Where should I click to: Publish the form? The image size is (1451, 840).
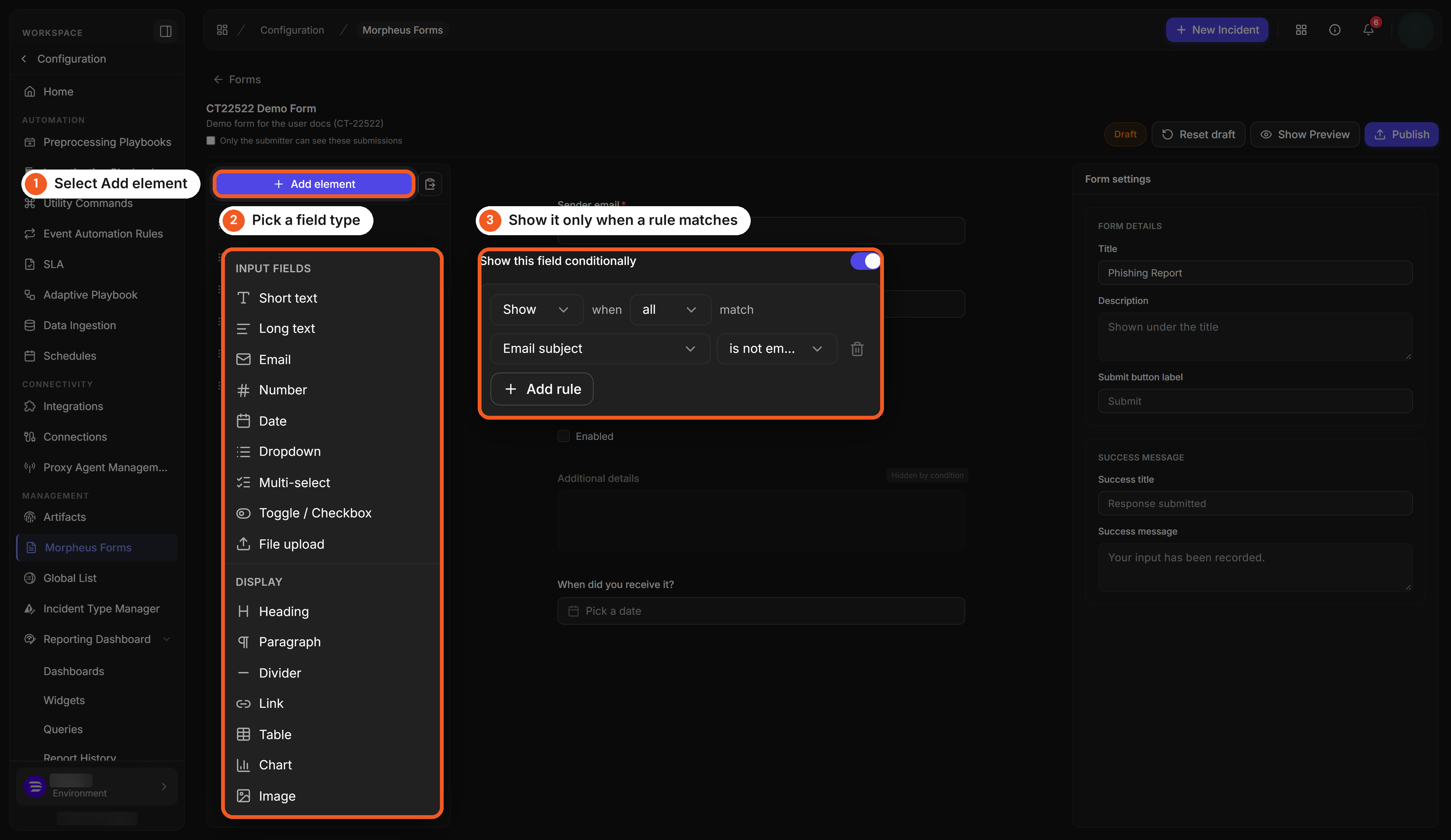click(1401, 134)
